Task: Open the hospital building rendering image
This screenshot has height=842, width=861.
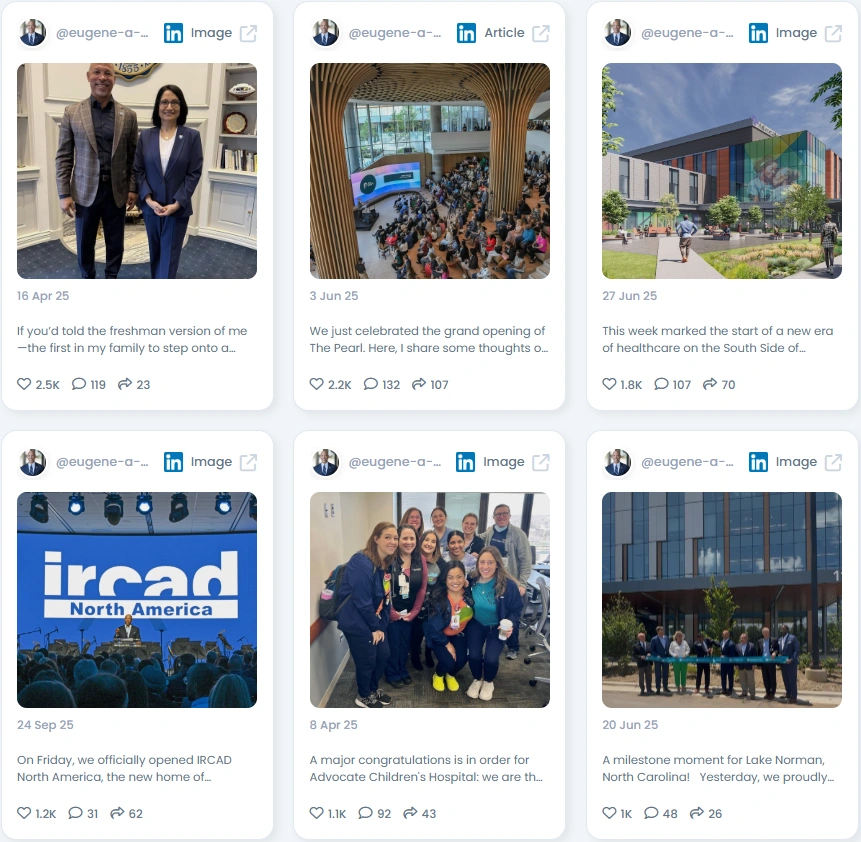Action: pyautogui.click(x=722, y=171)
